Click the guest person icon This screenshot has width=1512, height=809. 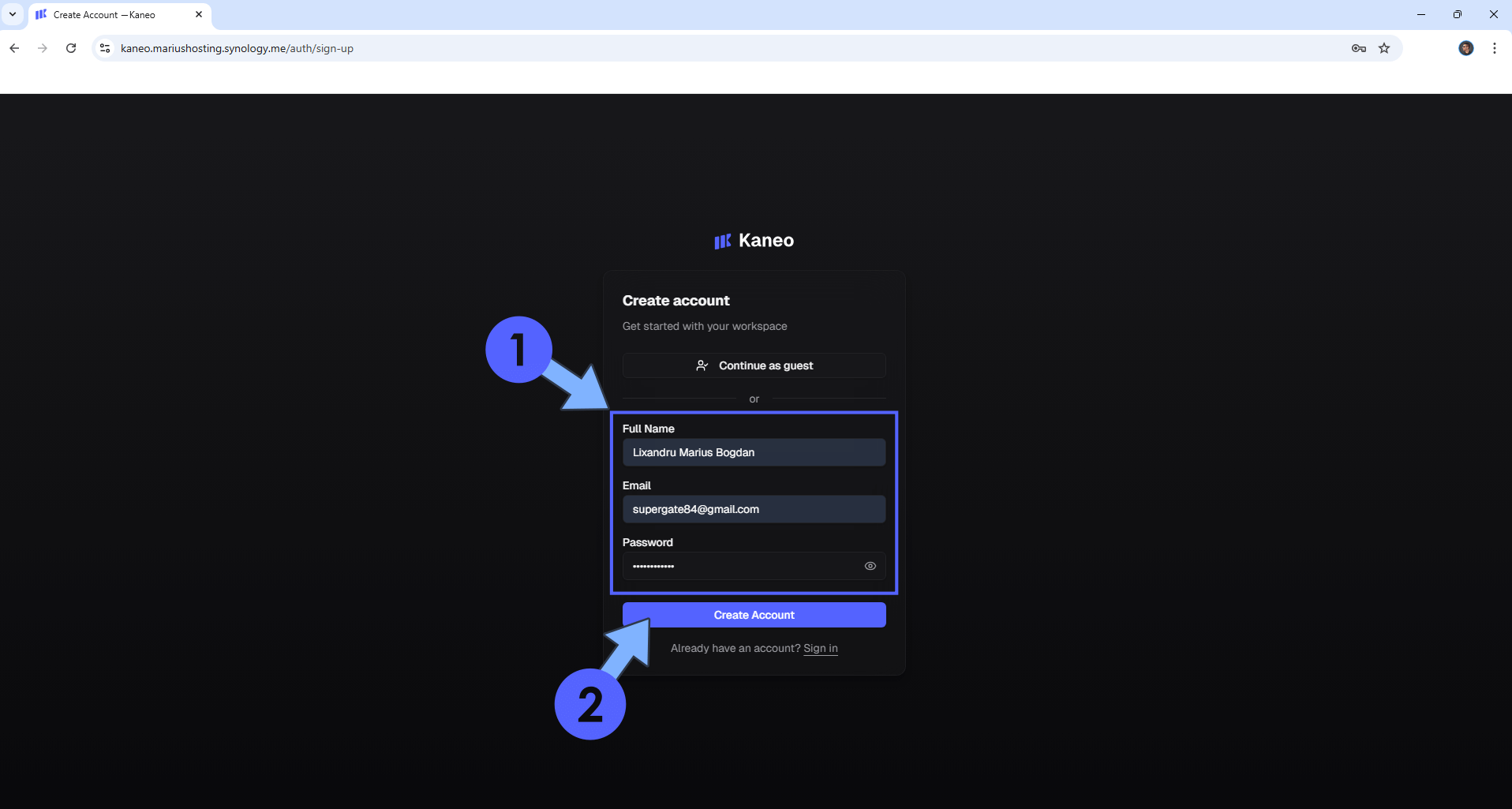[x=702, y=365]
